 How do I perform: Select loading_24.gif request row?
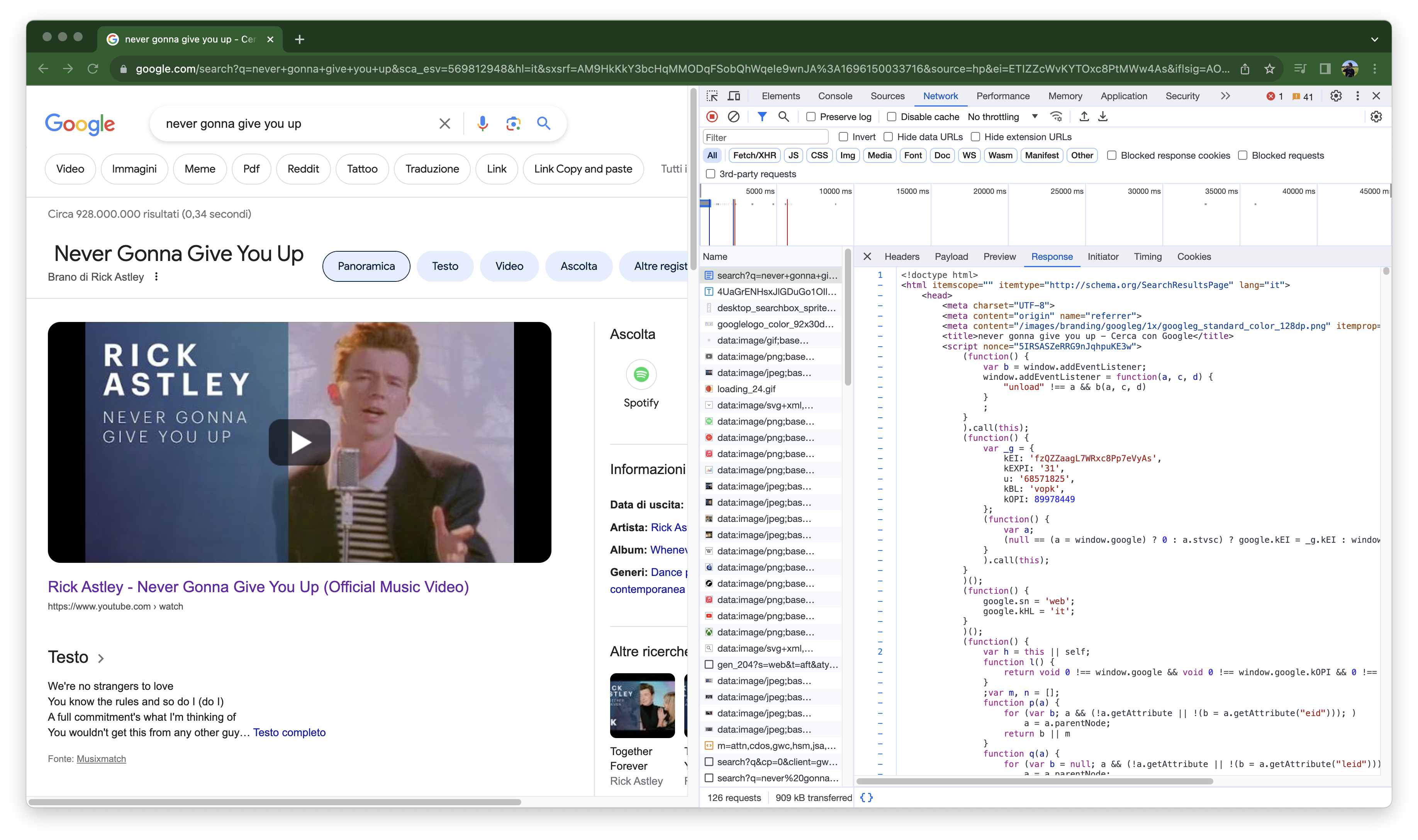pos(771,389)
